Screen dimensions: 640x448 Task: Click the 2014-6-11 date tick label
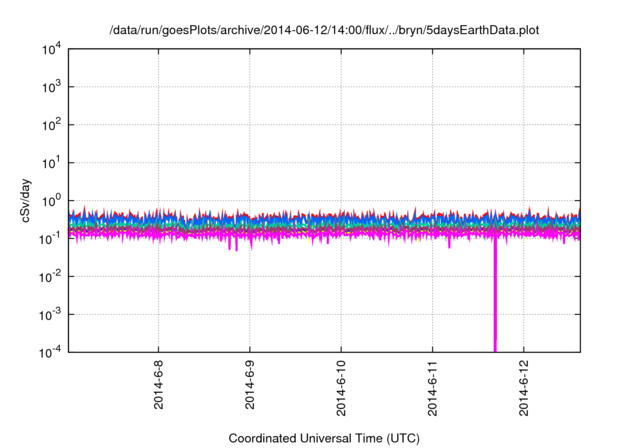pos(433,388)
